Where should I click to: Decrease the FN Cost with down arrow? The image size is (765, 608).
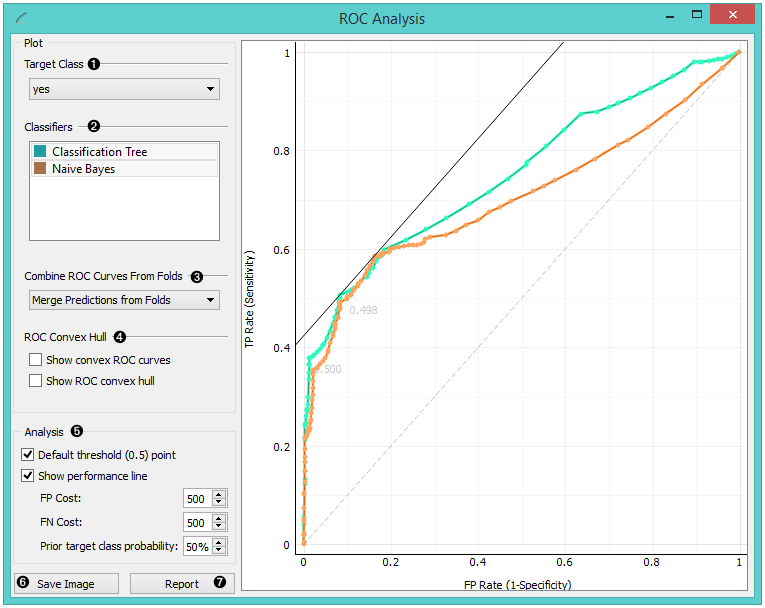(220, 527)
